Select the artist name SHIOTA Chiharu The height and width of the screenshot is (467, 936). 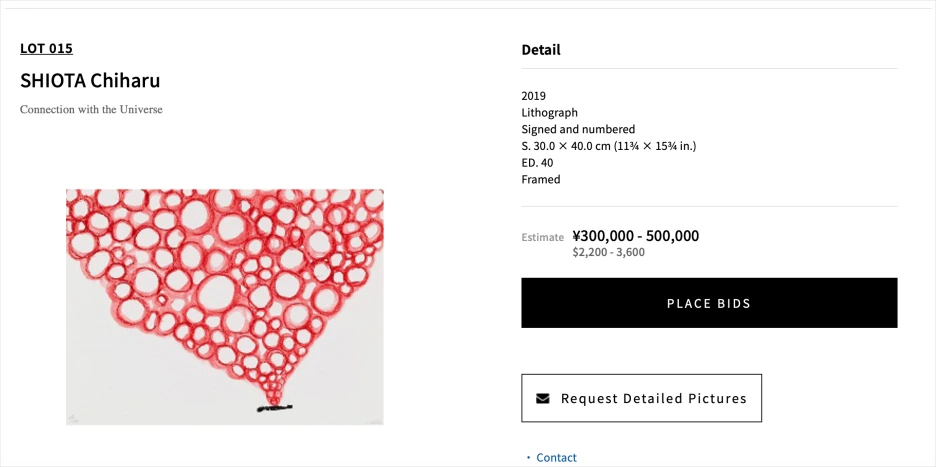click(90, 81)
